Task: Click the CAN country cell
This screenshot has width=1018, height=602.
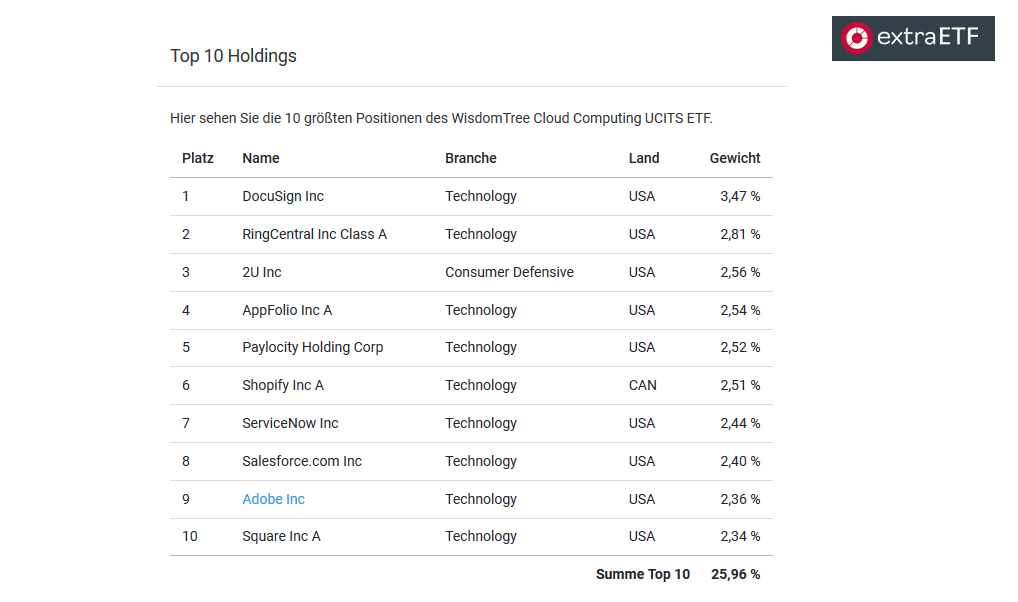Action: (642, 385)
